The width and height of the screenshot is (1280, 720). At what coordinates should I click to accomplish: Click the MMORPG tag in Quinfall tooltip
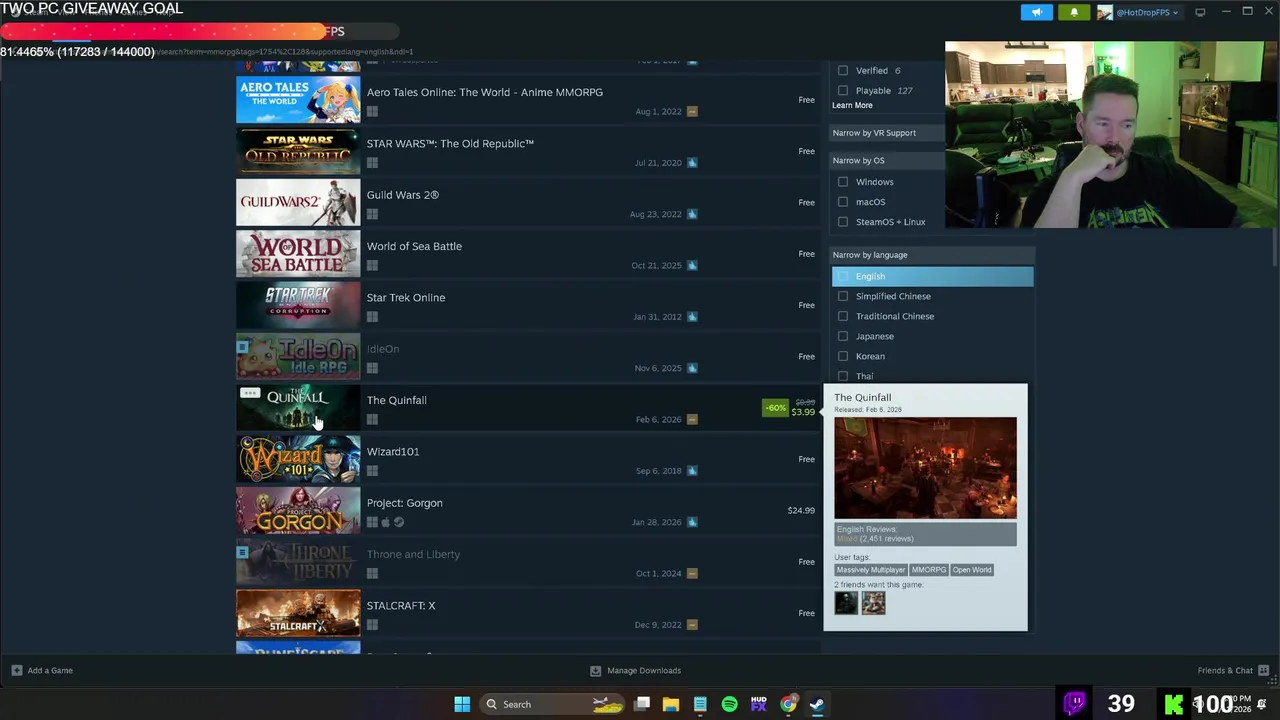pos(928,570)
